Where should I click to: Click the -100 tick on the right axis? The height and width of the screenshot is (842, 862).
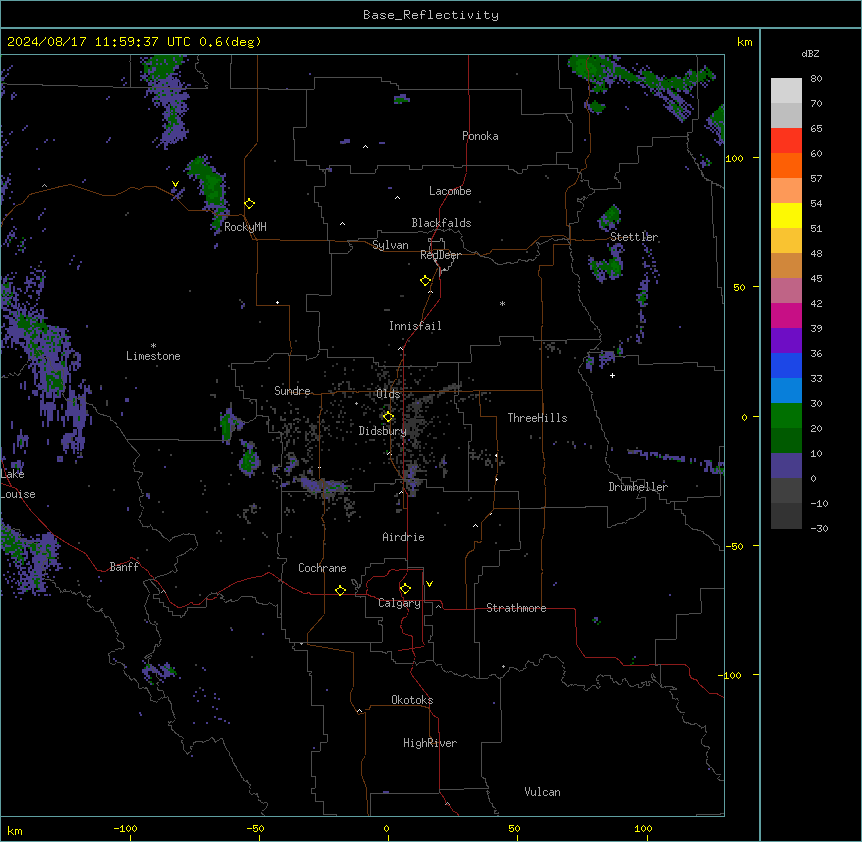click(x=731, y=675)
